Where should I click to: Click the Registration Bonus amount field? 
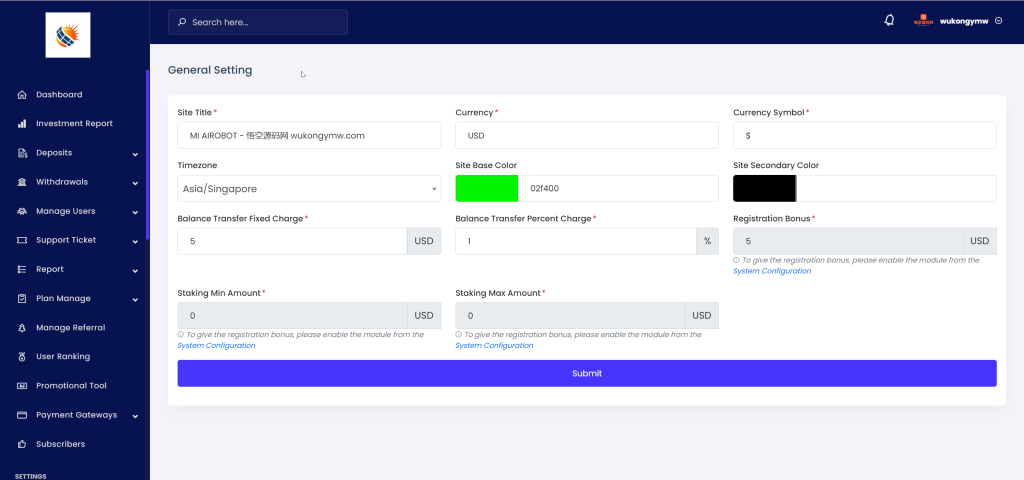tap(848, 241)
